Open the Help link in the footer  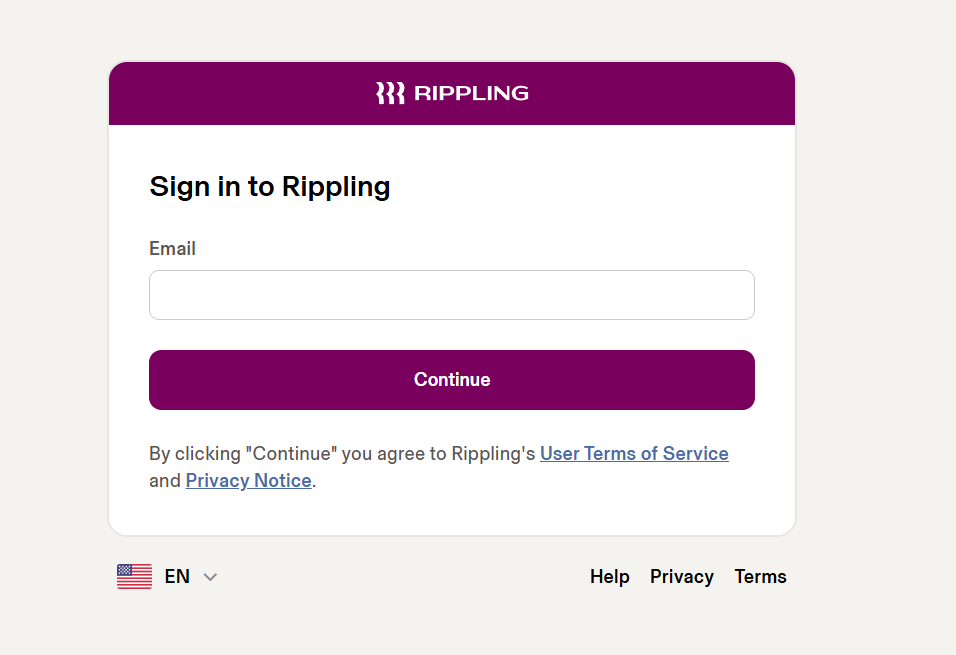coord(610,576)
